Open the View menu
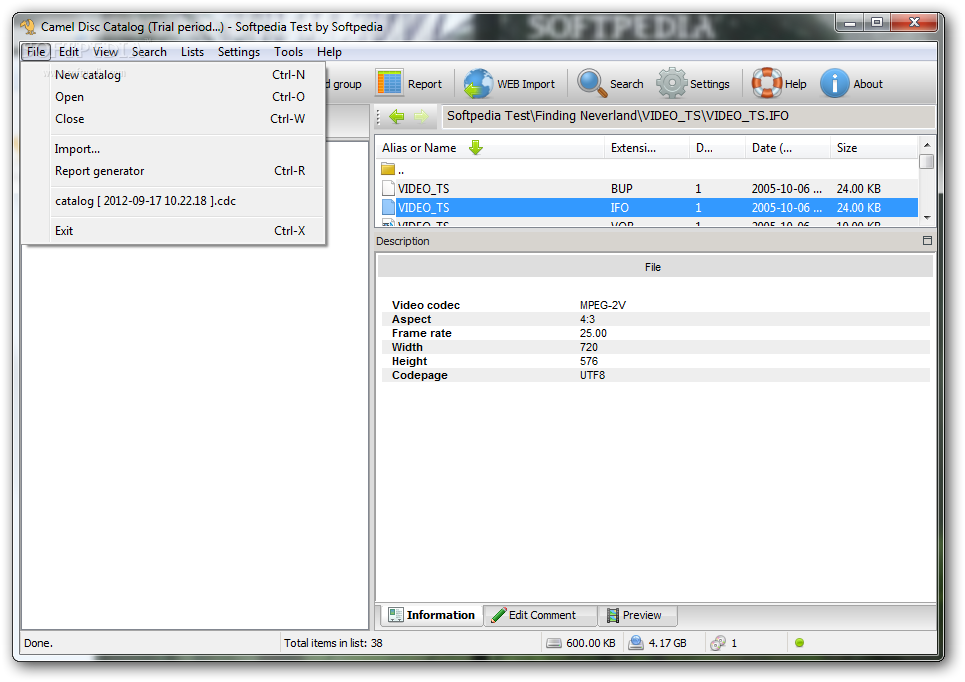This screenshot has width=965, height=682. (x=105, y=52)
